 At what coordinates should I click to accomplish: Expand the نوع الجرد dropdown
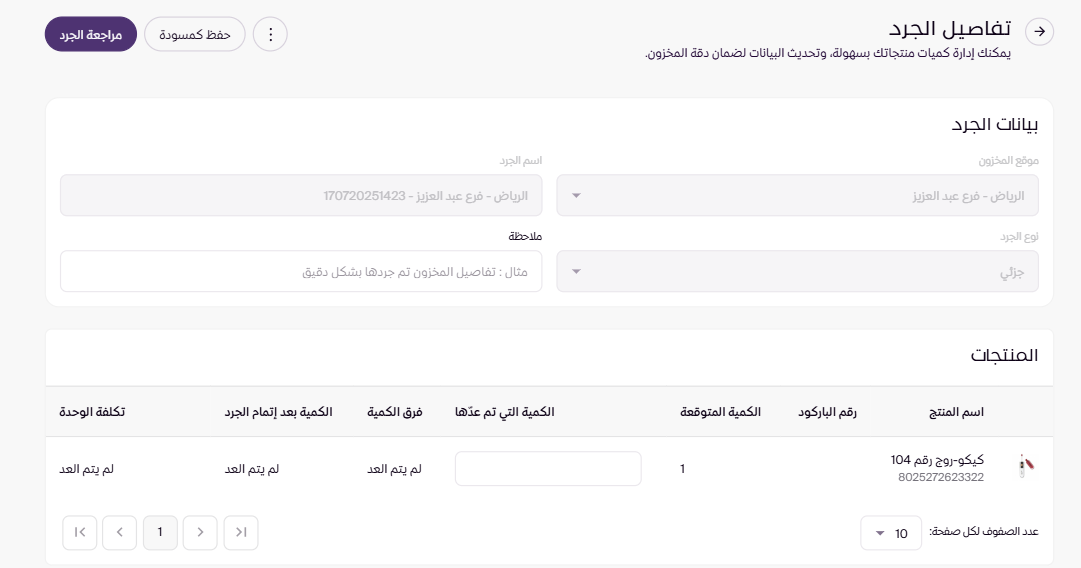point(797,271)
